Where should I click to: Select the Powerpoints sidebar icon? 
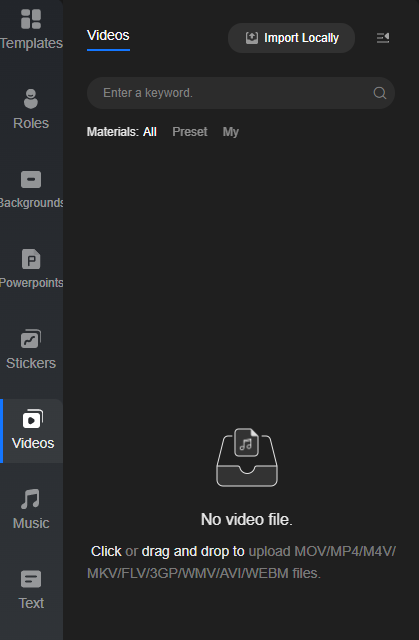pos(31,259)
